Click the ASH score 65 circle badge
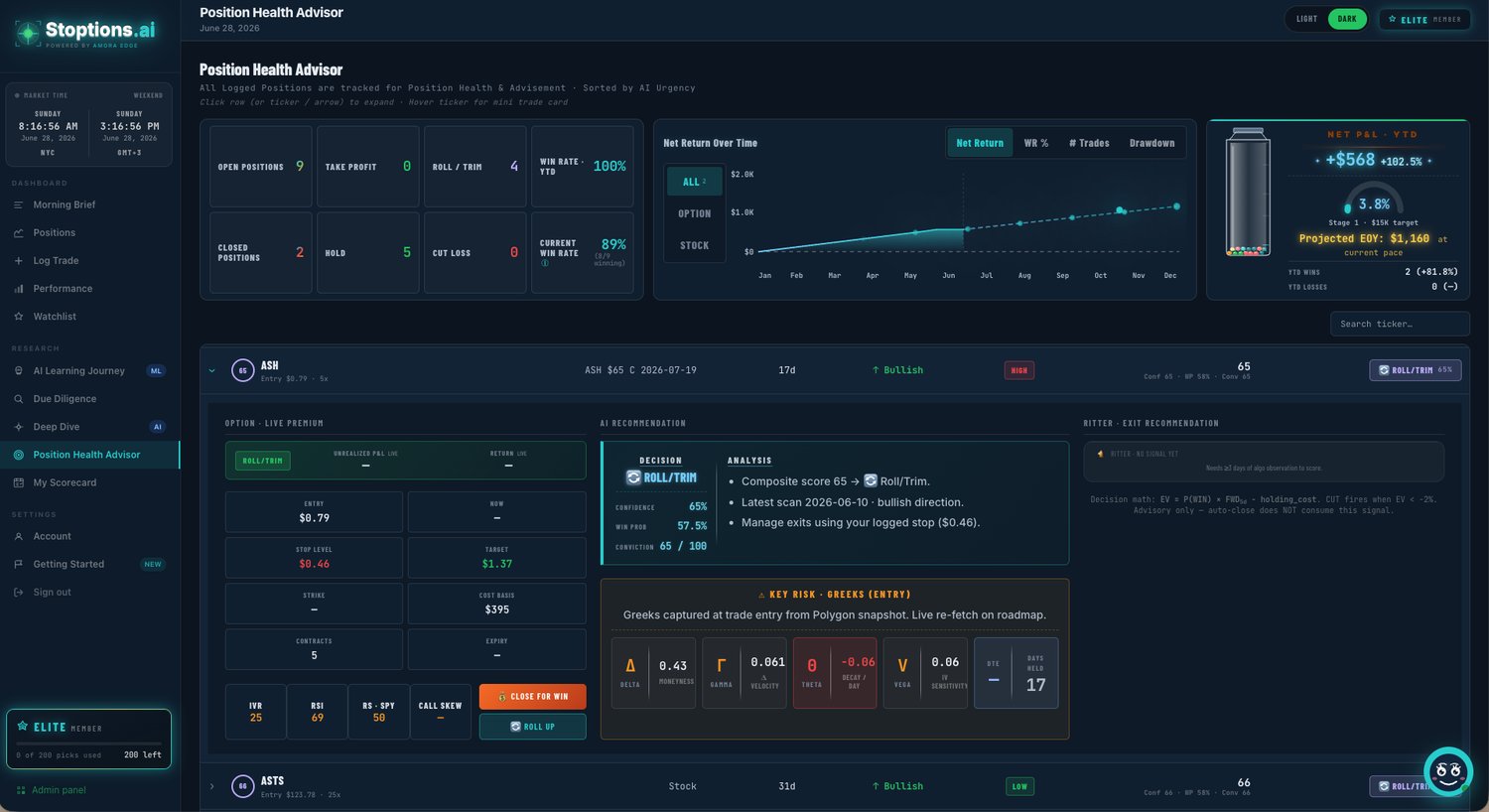Screen dimensions: 1489x812 [242, 370]
